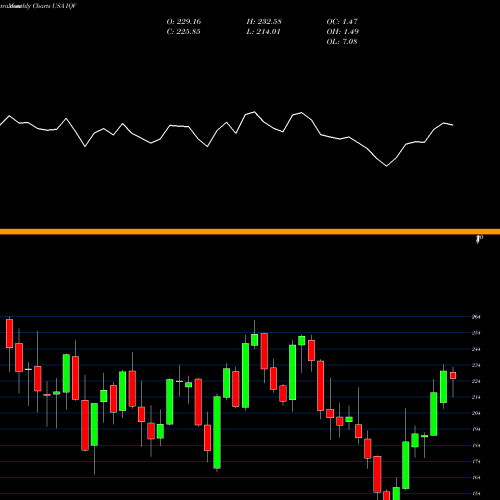Screen dimensions: 500x500
Task: Click the low value 'L: 214.01'
Action: coord(263,32)
